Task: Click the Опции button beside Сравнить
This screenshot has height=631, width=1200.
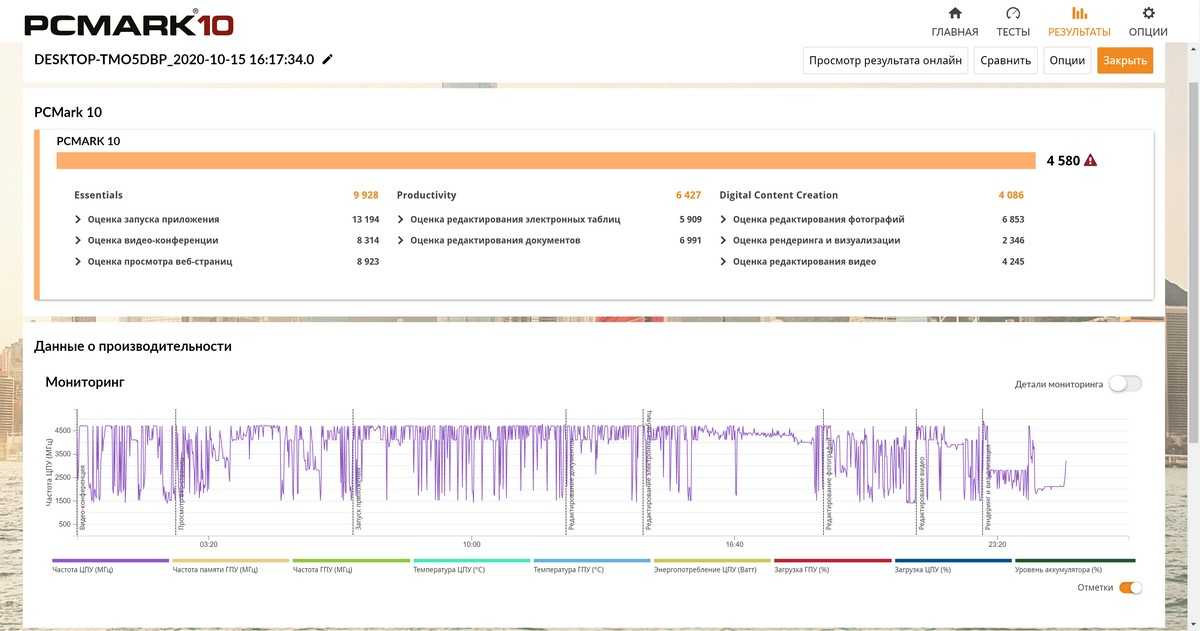Action: coord(1067,60)
